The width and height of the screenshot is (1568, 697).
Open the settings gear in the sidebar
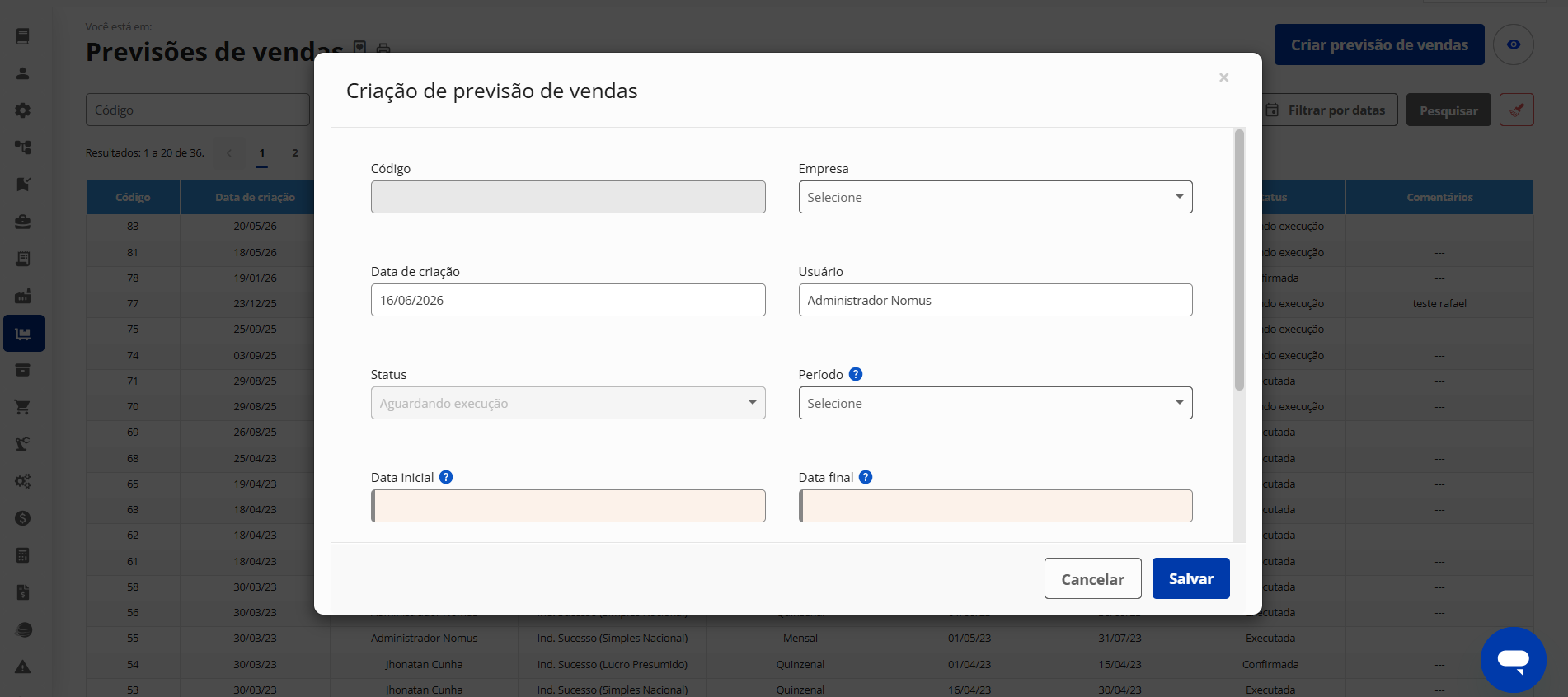point(23,110)
